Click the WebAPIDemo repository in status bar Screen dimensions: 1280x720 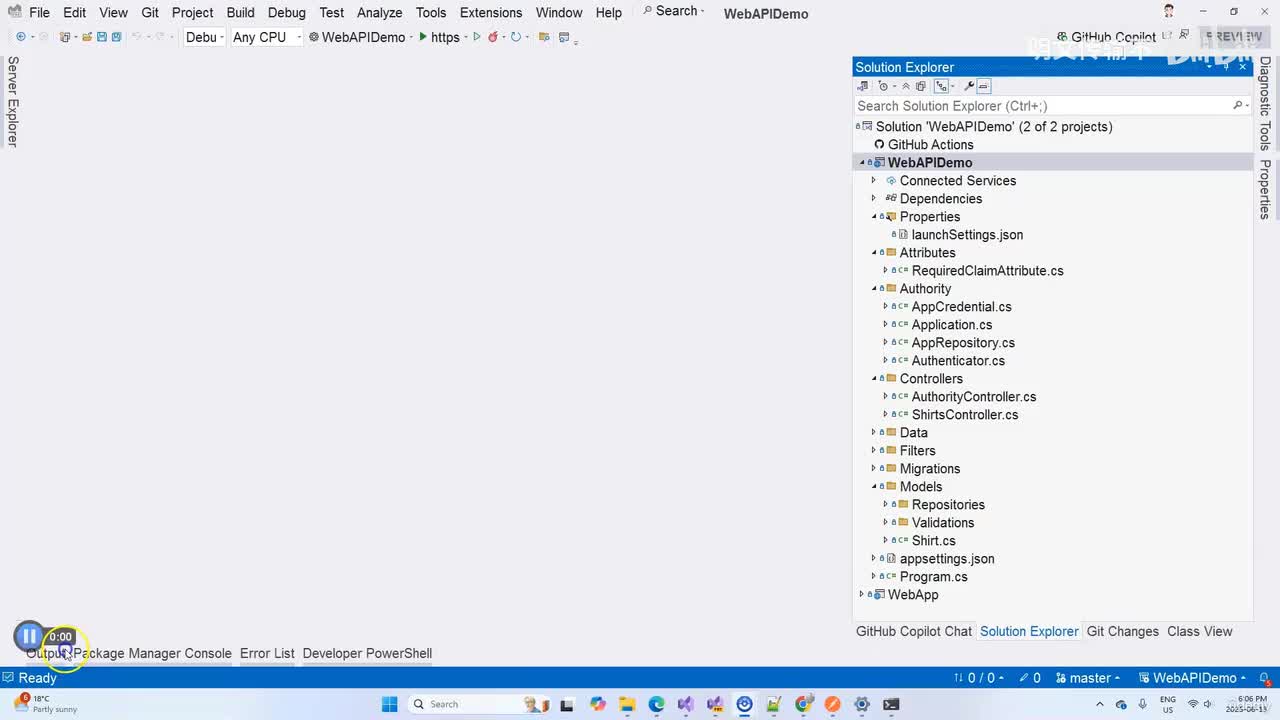pos(1194,678)
